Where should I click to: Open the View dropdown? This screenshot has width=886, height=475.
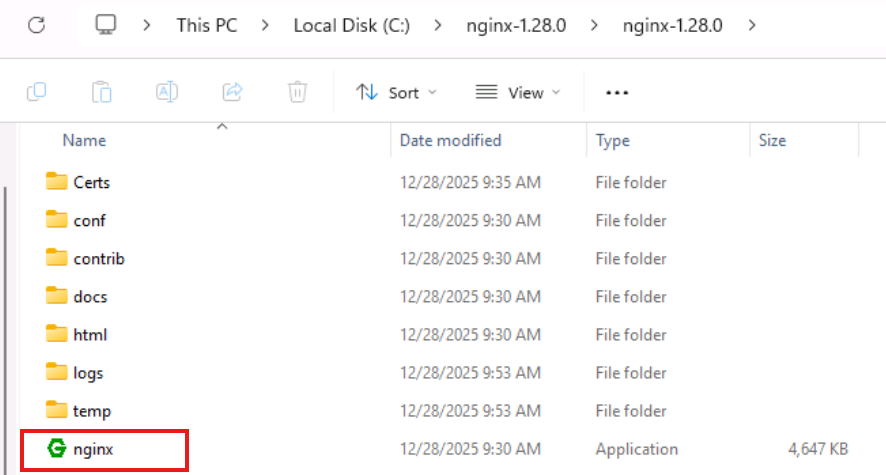[518, 92]
